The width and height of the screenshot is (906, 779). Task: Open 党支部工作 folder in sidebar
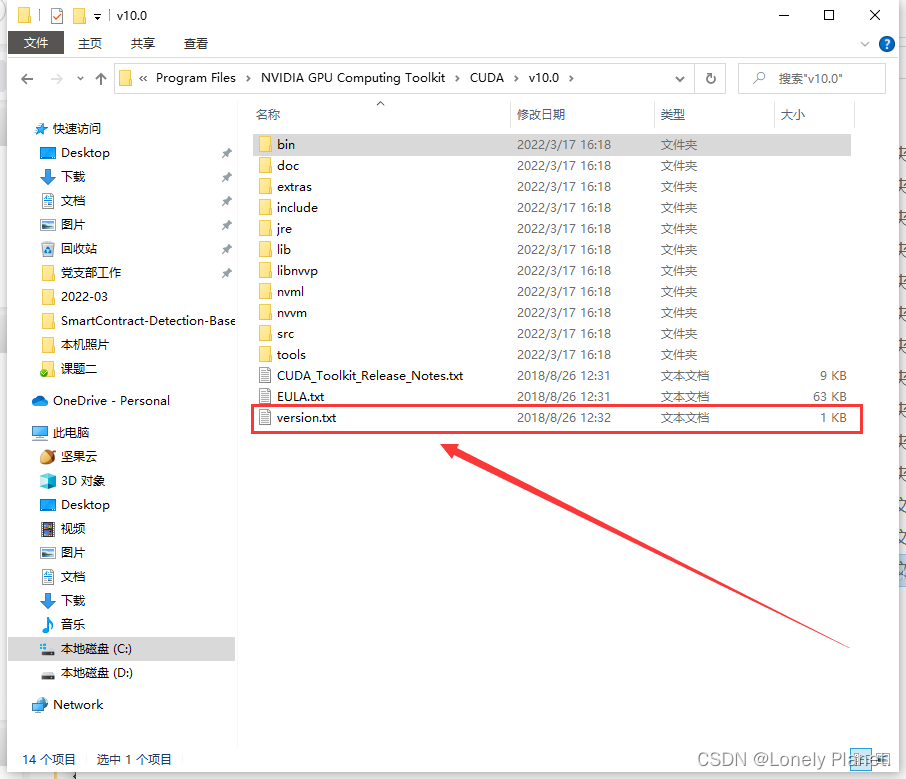[91, 273]
